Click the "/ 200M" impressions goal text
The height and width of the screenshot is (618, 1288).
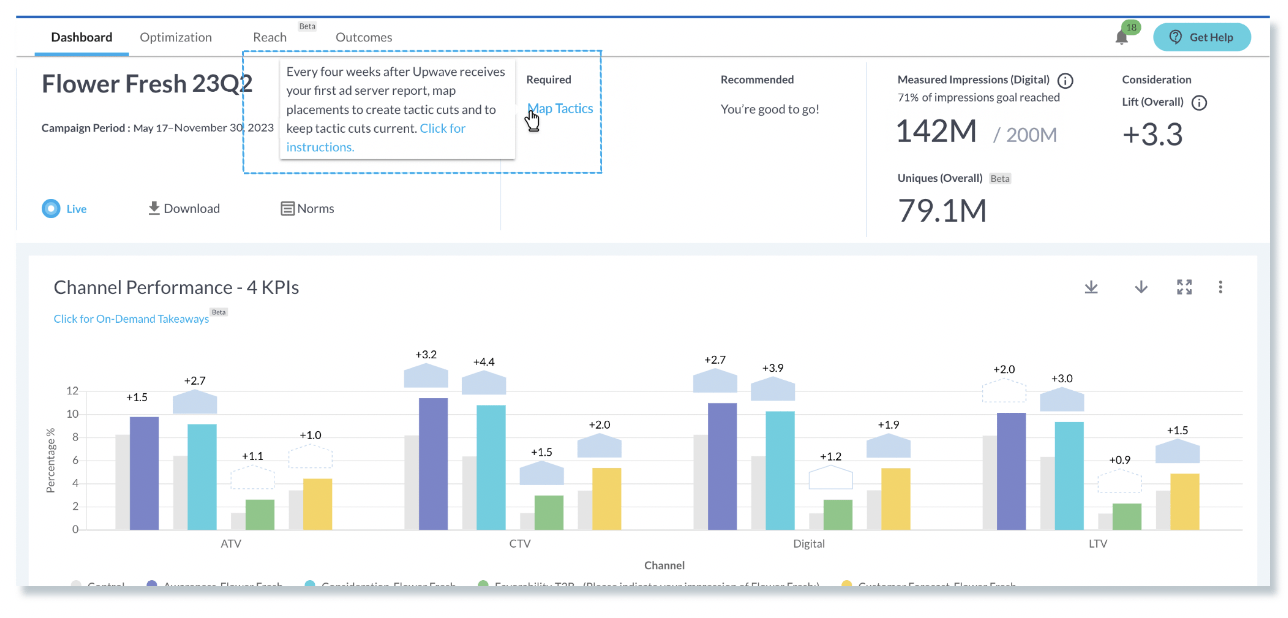pos(1025,135)
